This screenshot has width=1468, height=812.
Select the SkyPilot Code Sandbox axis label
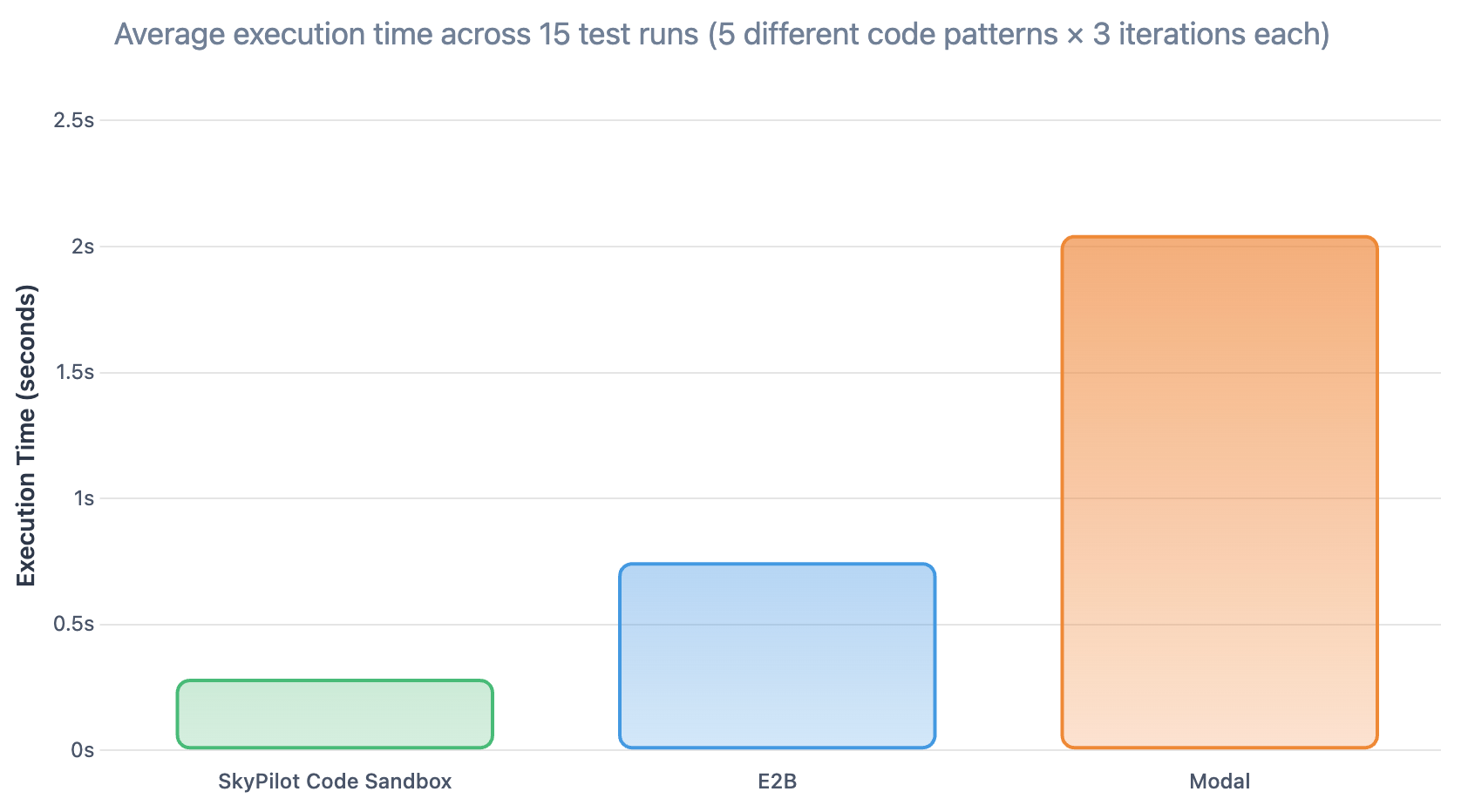tap(335, 782)
